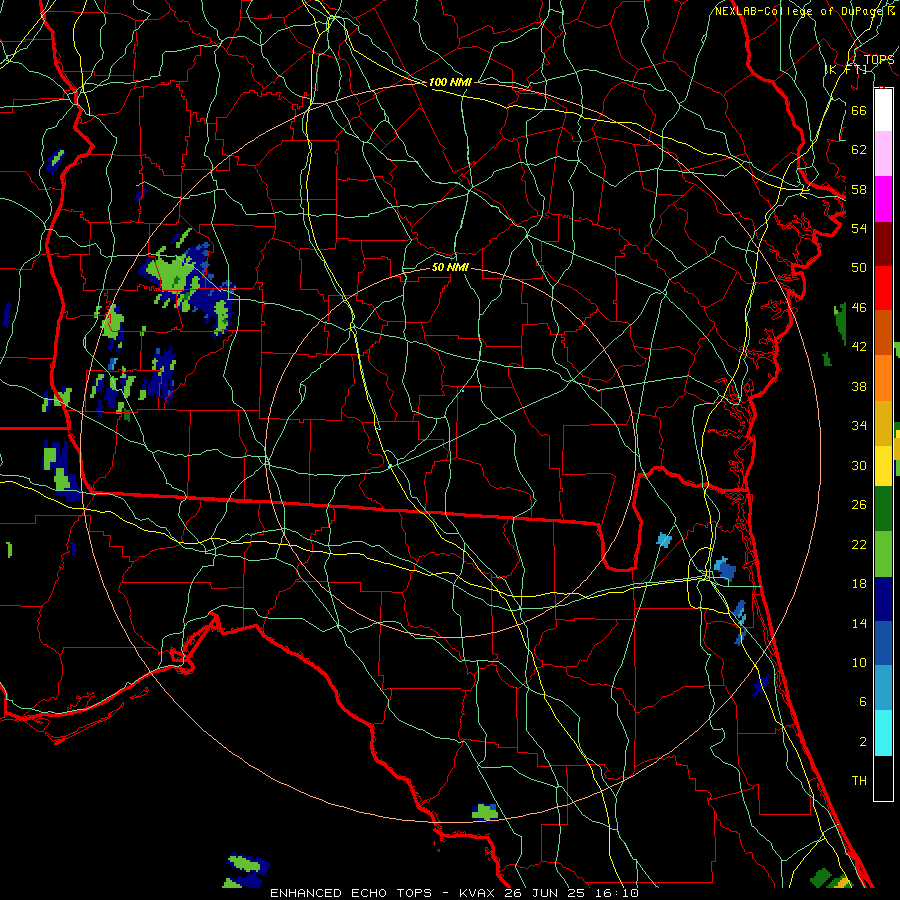The width and height of the screenshot is (900, 900).
Task: Click the 50 value on the legend
Action: 859,267
